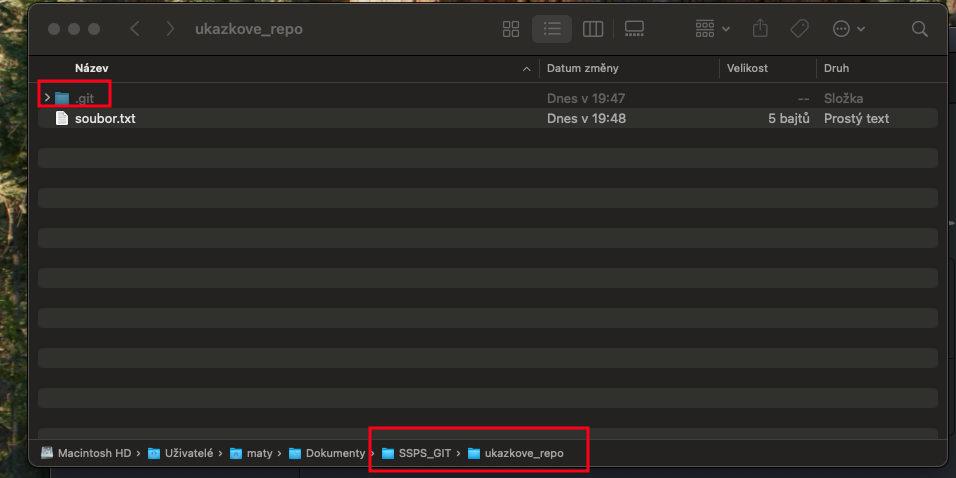Click the soubor.txt document icon
Viewport: 956px width, 478px height.
pyautogui.click(x=62, y=118)
